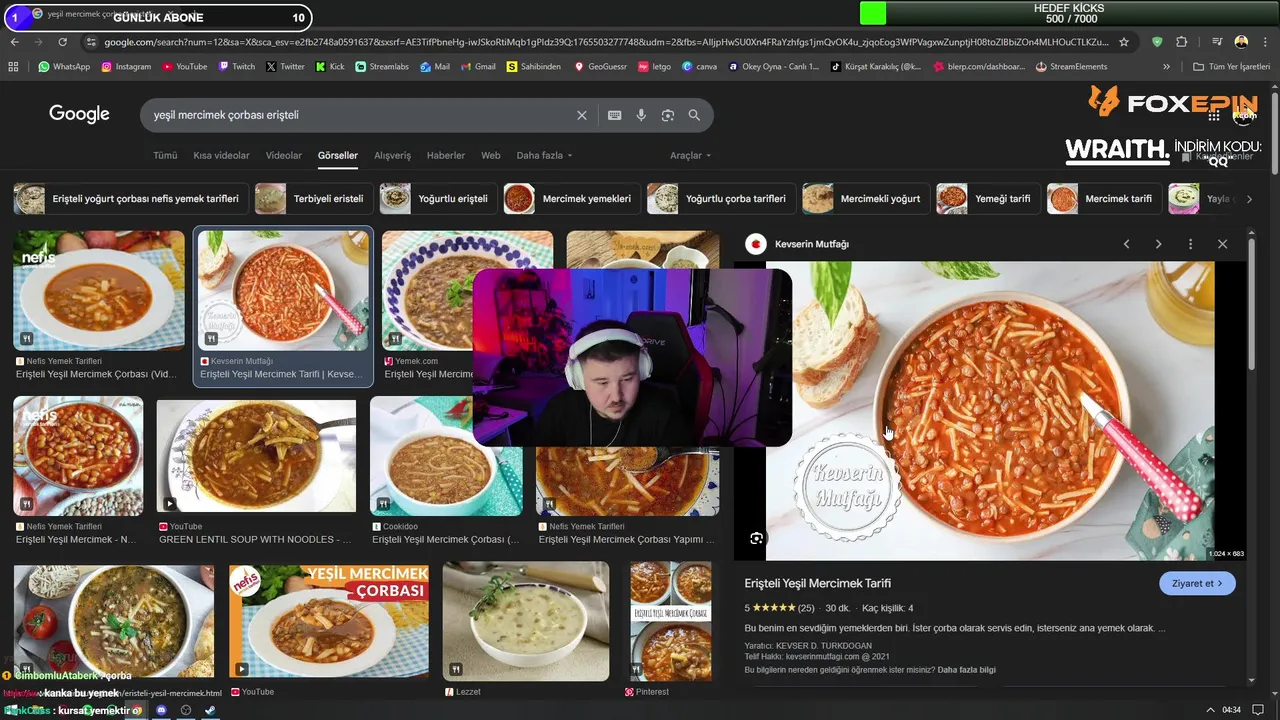The height and width of the screenshot is (720, 1280).
Task: Clear the Google search box with X
Action: [x=581, y=115]
